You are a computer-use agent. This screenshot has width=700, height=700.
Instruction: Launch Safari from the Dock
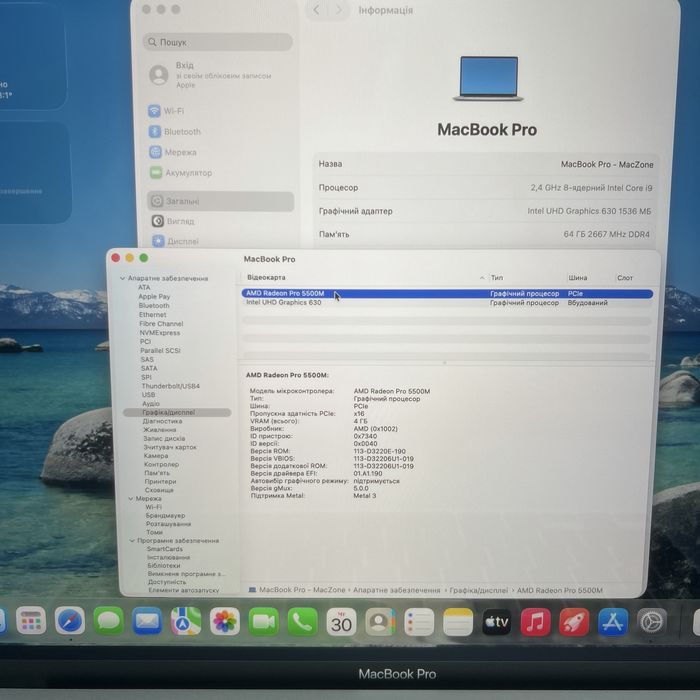click(70, 621)
